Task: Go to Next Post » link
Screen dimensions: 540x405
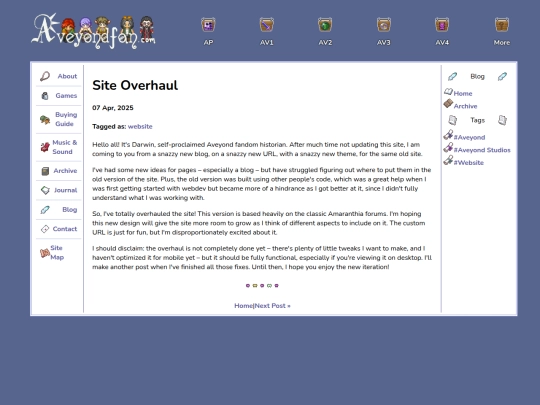Action: pos(272,306)
